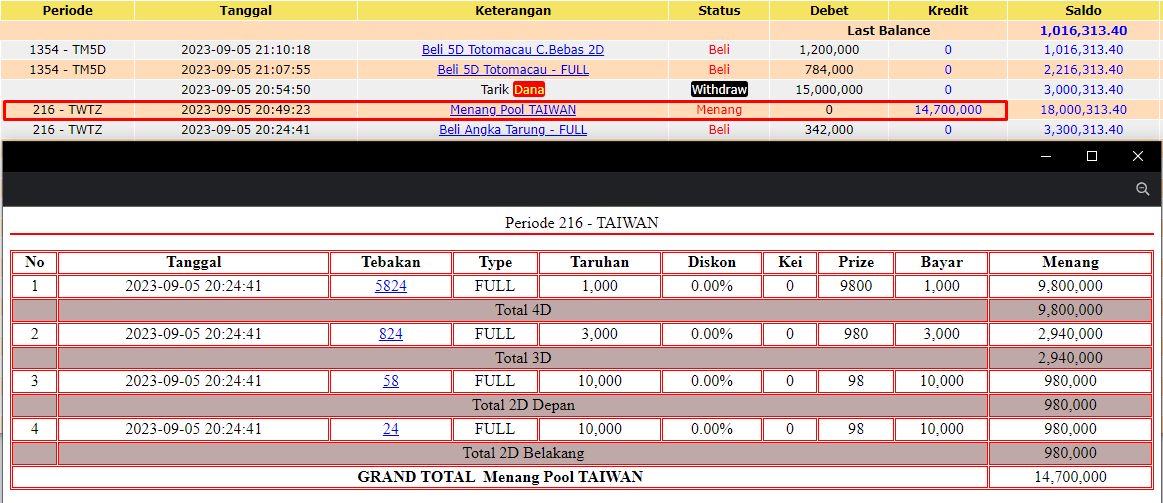Click prize value 9800

856,286
